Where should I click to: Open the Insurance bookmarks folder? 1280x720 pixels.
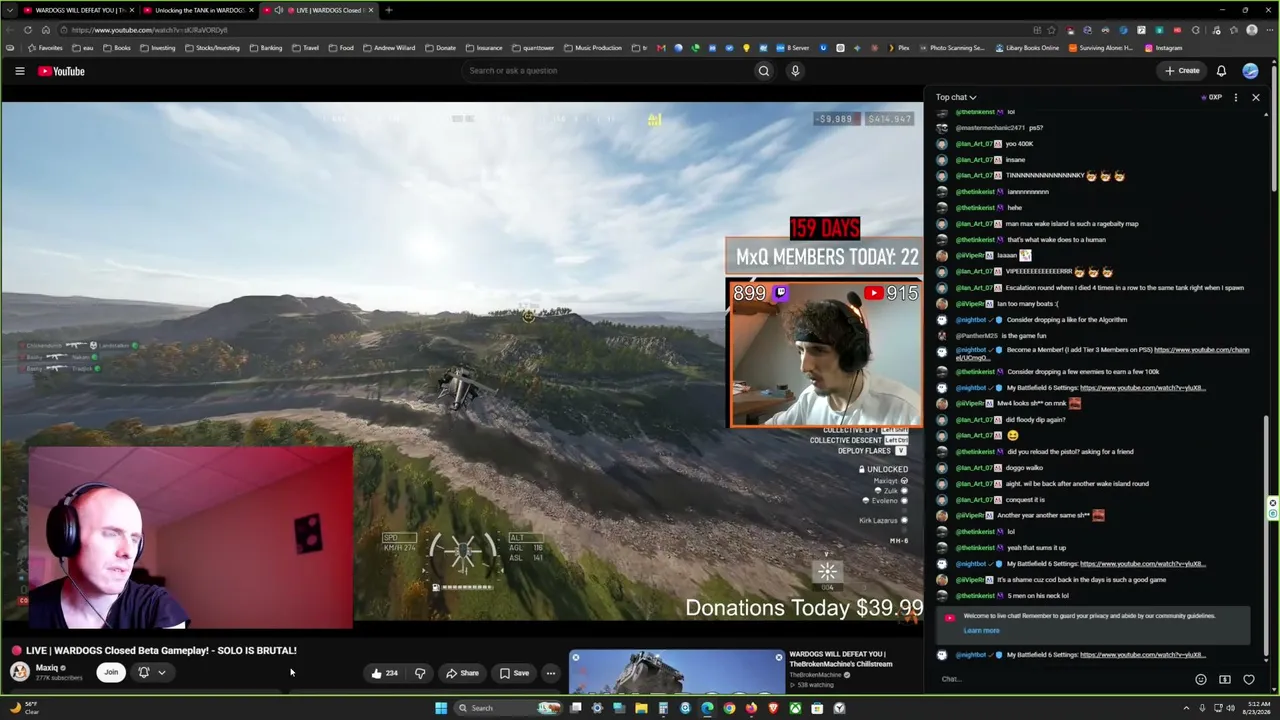(484, 48)
